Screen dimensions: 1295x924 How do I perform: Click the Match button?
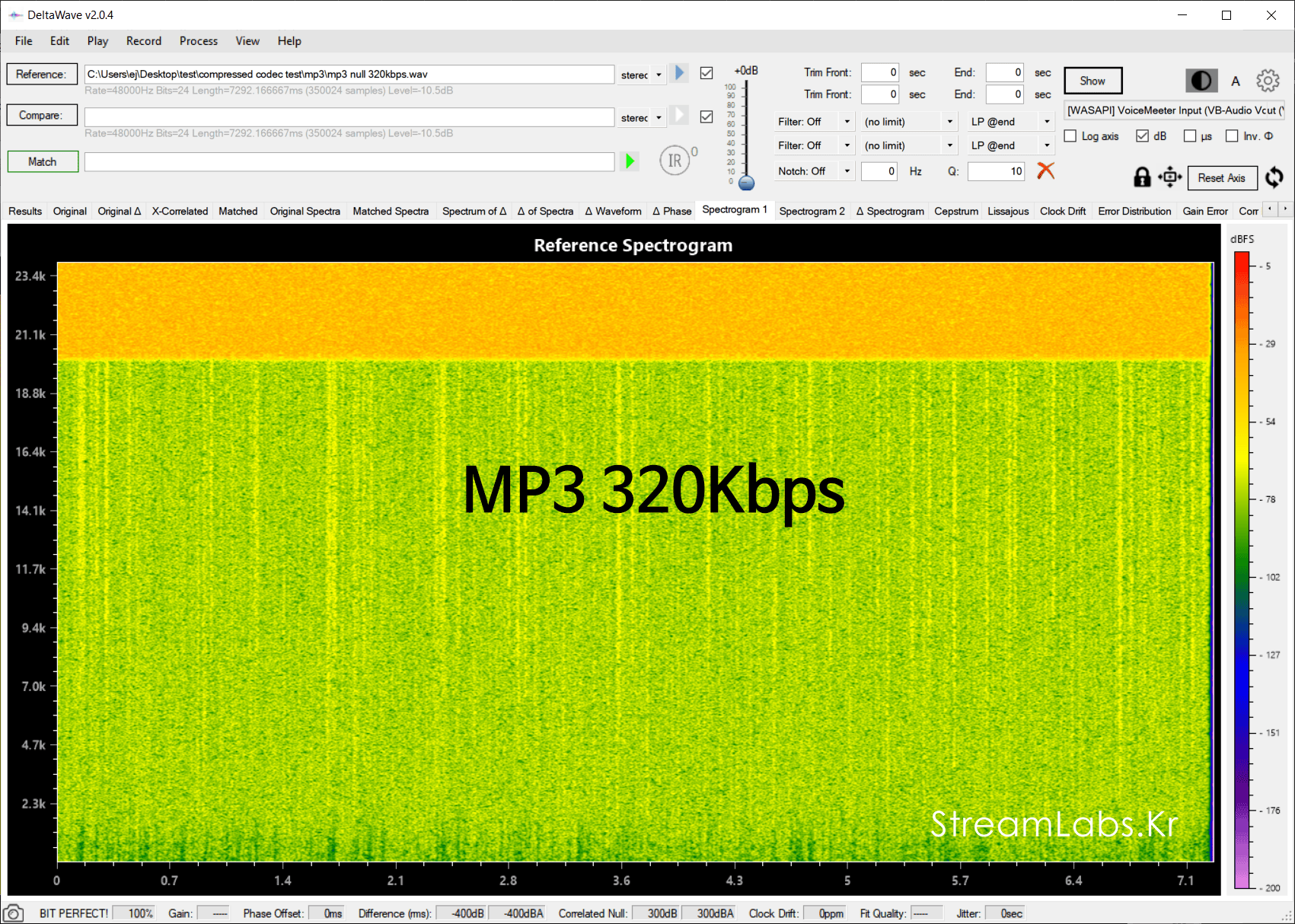[43, 161]
